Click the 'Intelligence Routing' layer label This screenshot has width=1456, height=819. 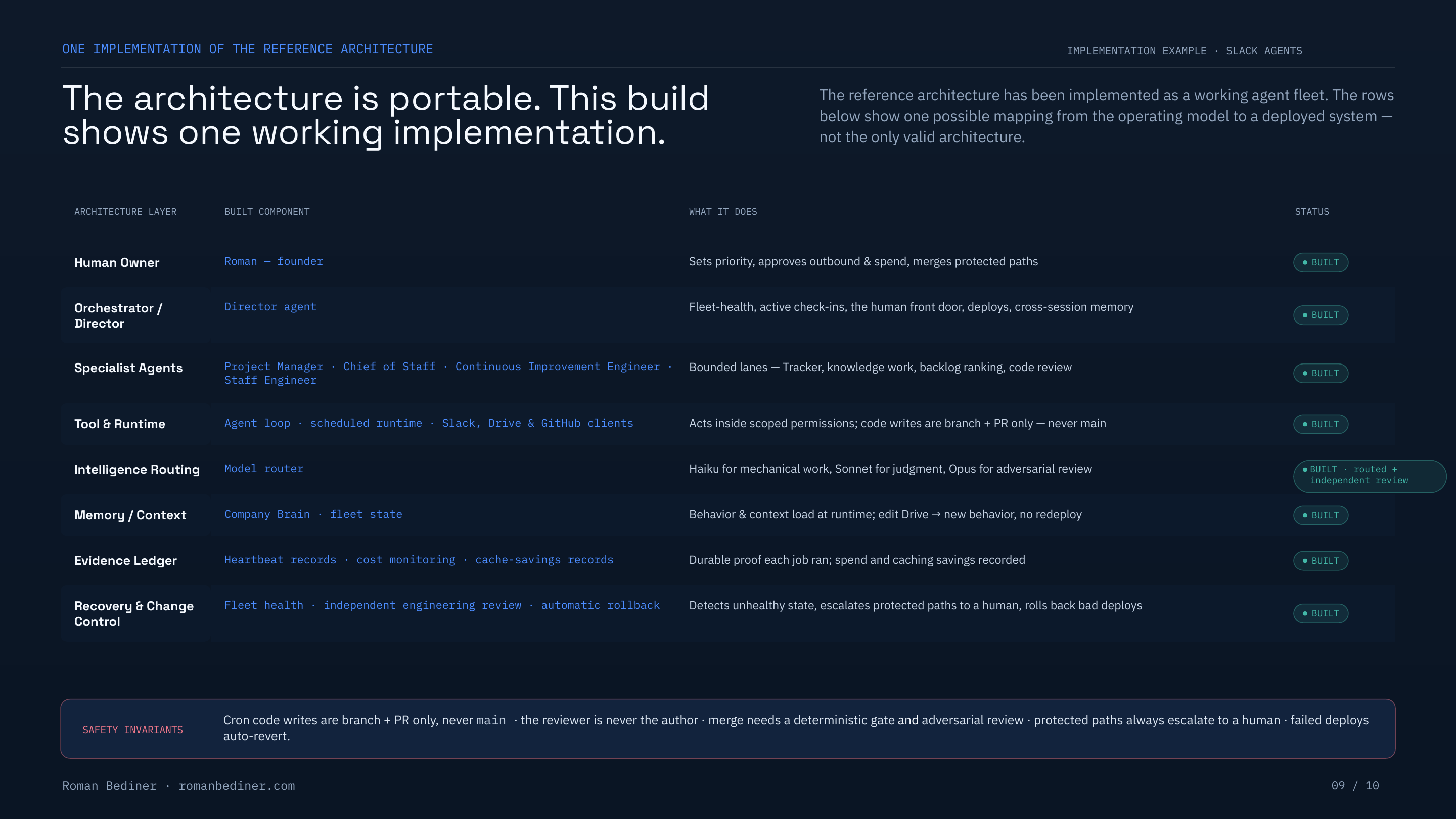coord(137,469)
